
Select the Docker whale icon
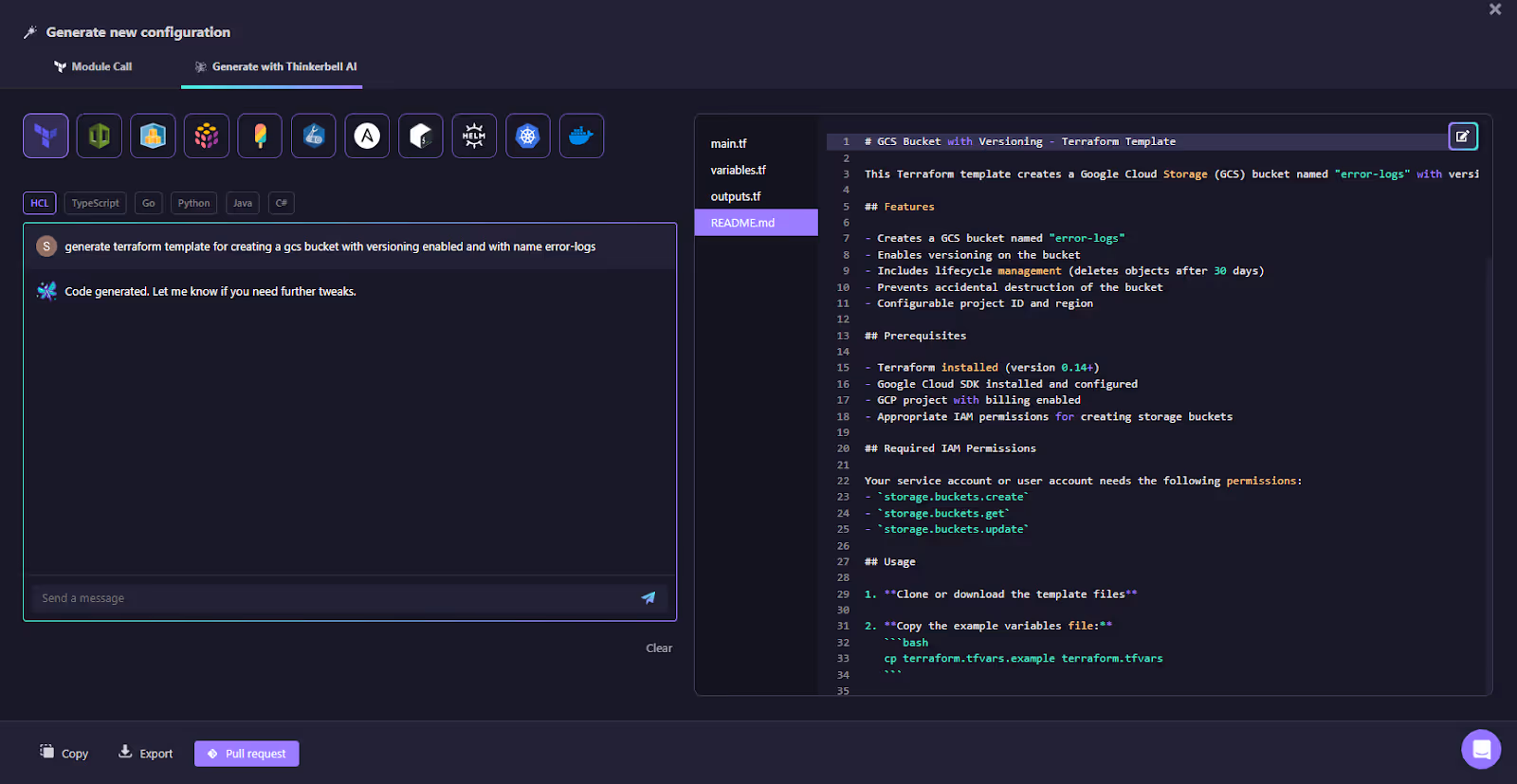(x=581, y=136)
